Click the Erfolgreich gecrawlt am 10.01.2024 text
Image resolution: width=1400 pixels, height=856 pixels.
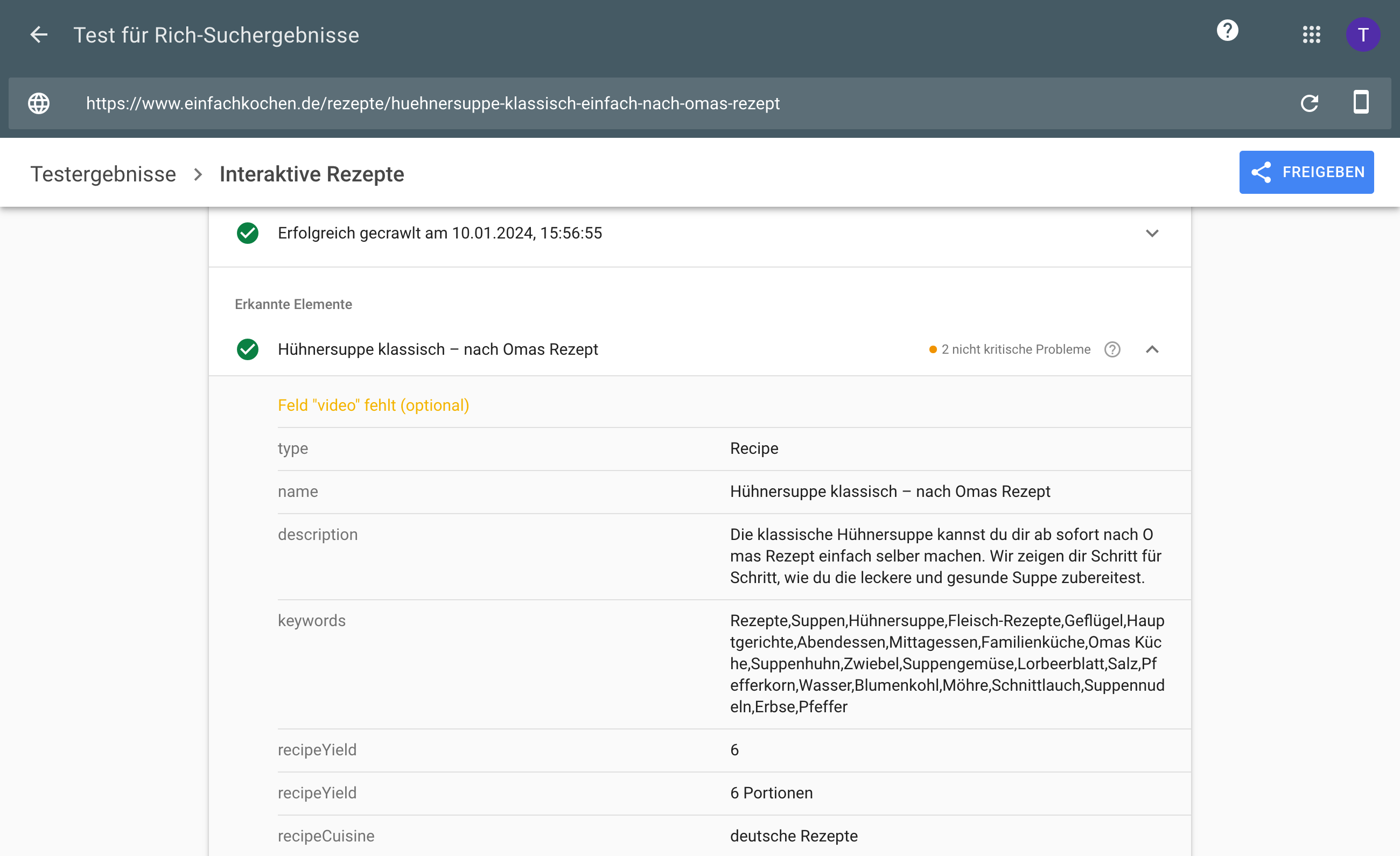click(x=440, y=234)
